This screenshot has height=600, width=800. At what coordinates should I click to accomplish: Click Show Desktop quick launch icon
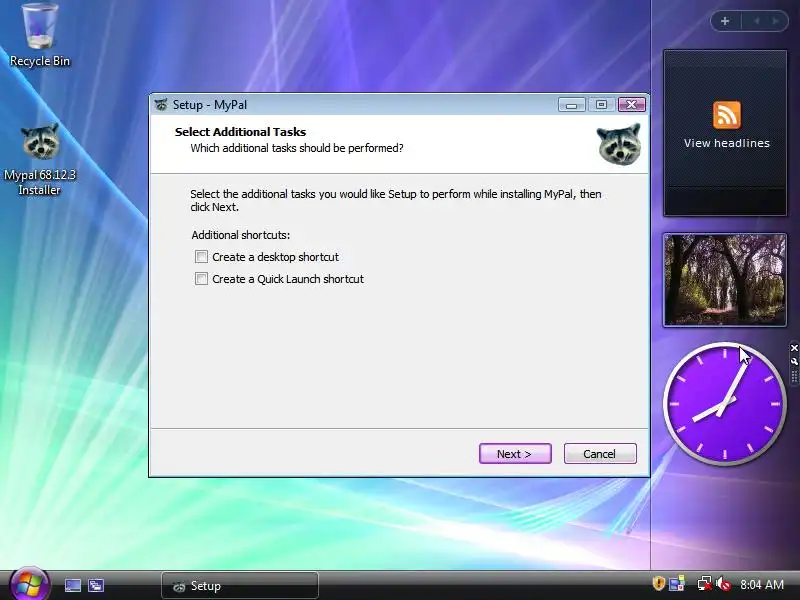coord(72,585)
